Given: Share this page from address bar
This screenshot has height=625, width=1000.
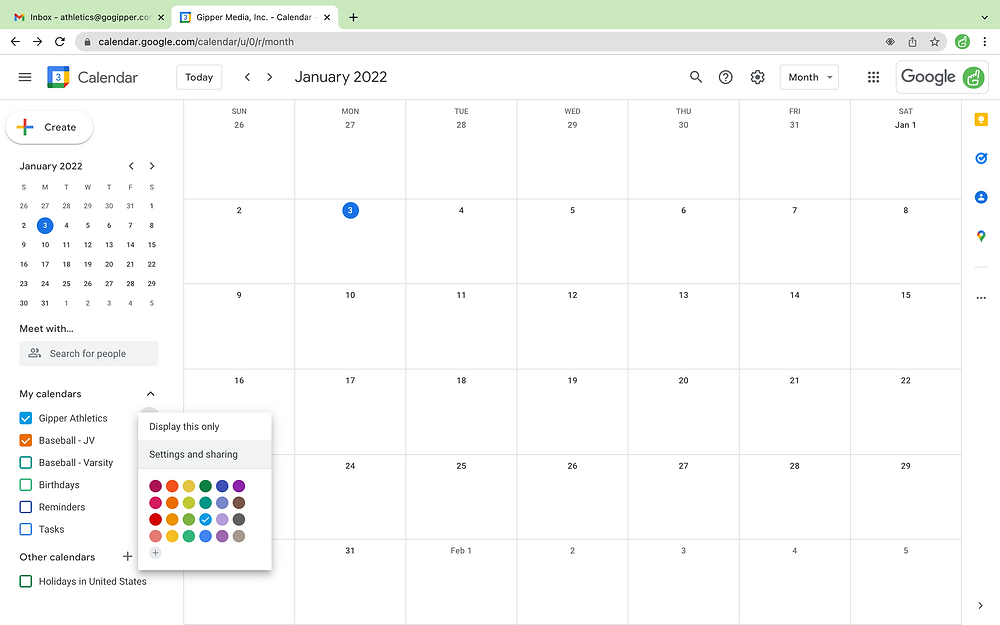Looking at the screenshot, I should [912, 41].
